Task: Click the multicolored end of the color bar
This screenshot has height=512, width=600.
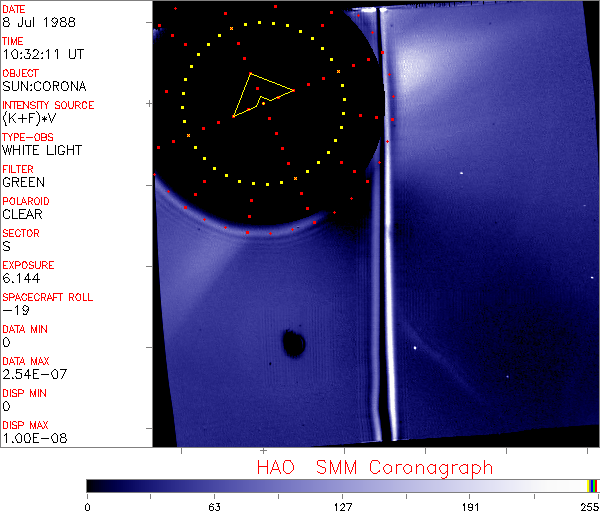Action: click(x=593, y=485)
